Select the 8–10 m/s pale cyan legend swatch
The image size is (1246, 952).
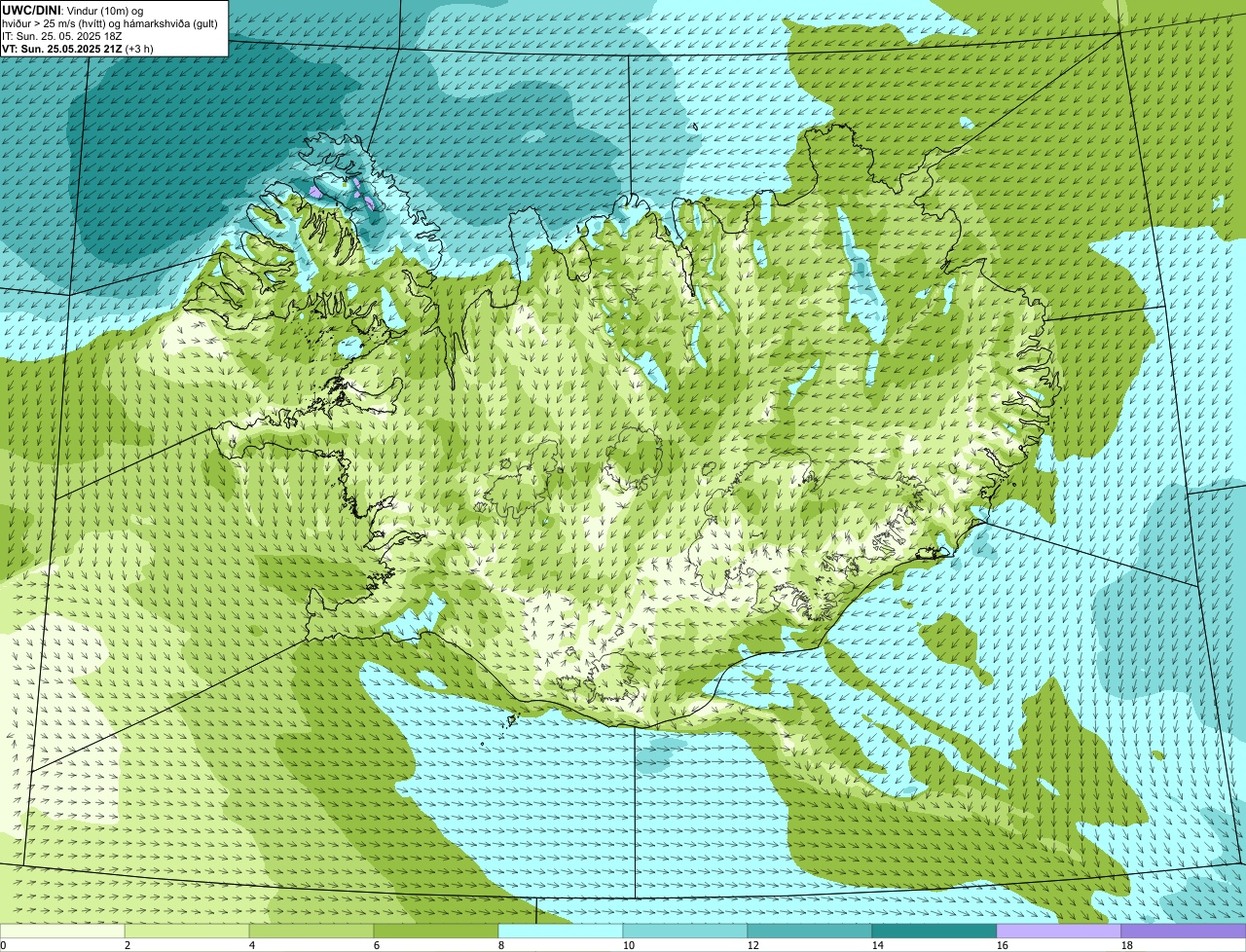pyautogui.click(x=561, y=932)
